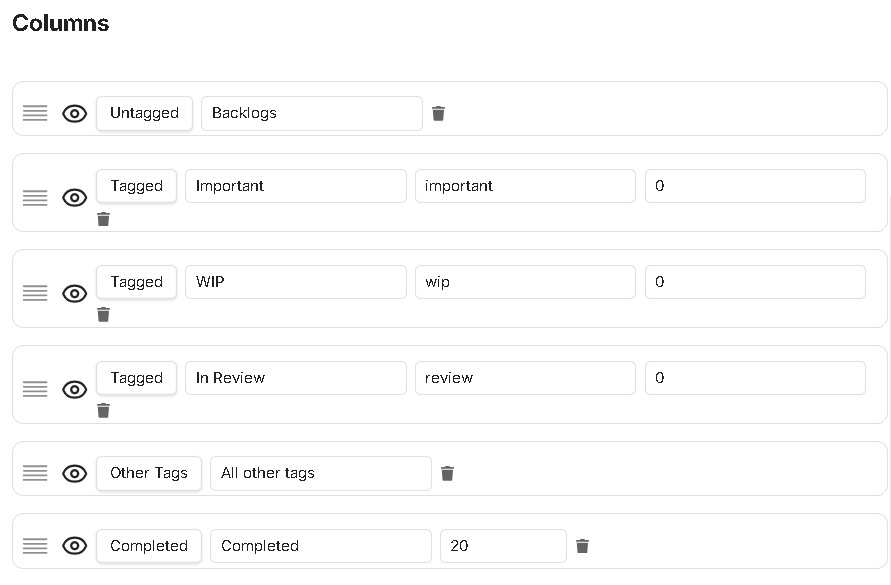Click the drag handle on Completed row
The image size is (891, 585).
[x=35, y=546]
